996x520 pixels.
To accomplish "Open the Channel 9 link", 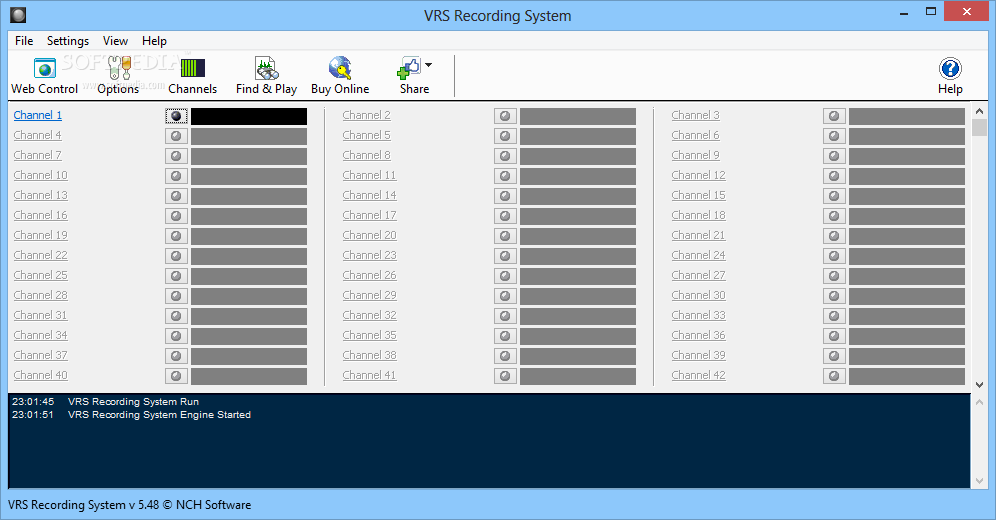I will pyautogui.click(x=696, y=155).
